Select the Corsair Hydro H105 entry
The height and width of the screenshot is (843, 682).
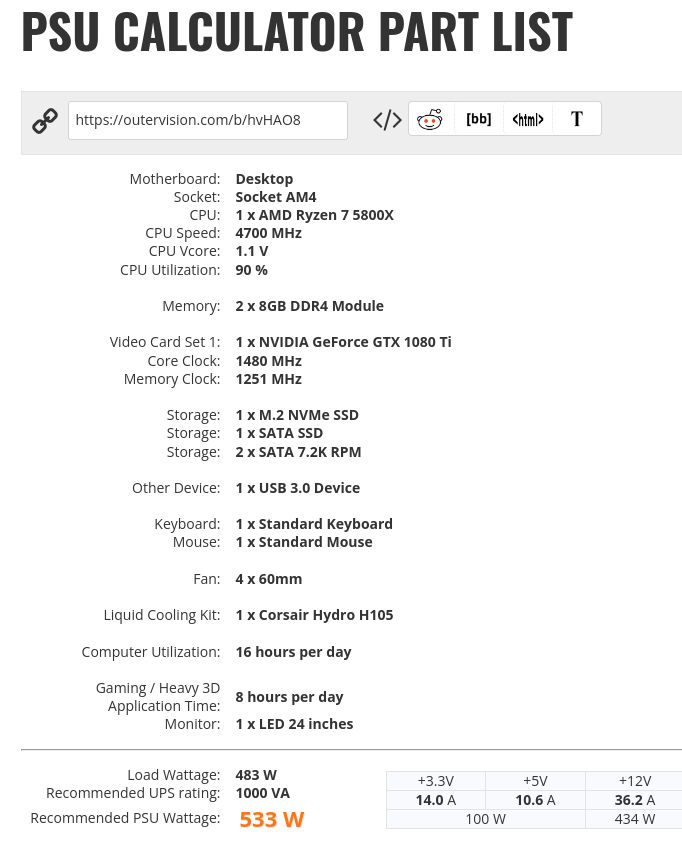click(314, 615)
